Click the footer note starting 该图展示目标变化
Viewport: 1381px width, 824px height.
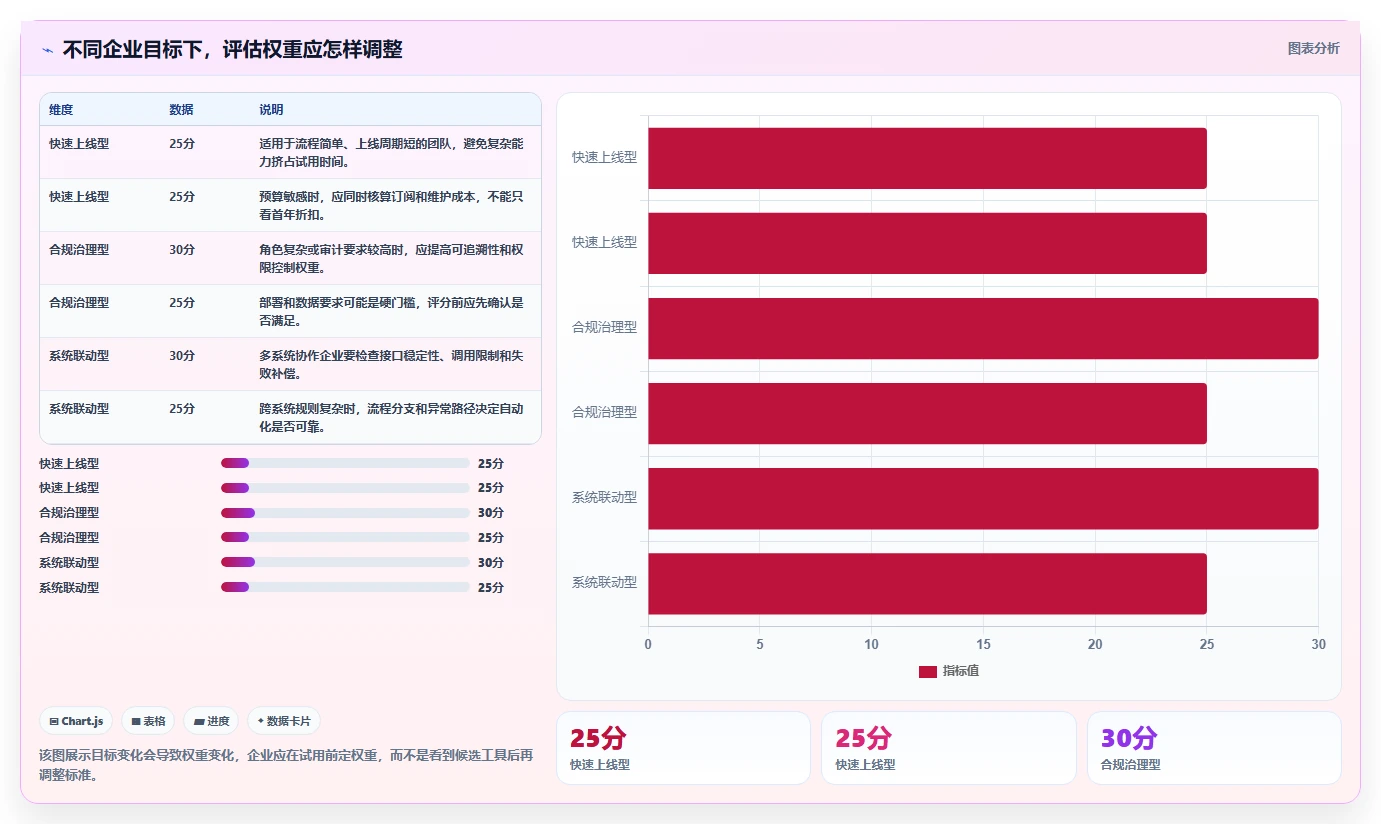click(286, 765)
